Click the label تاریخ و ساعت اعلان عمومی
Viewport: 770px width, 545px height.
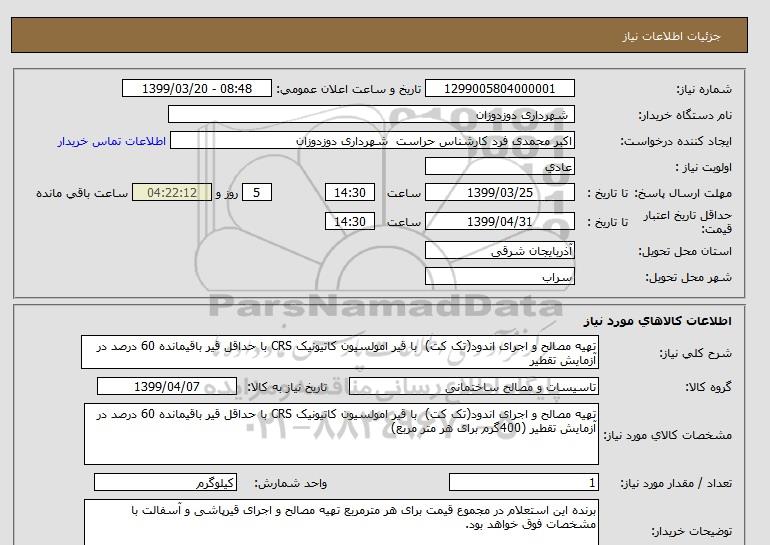[x=349, y=89]
